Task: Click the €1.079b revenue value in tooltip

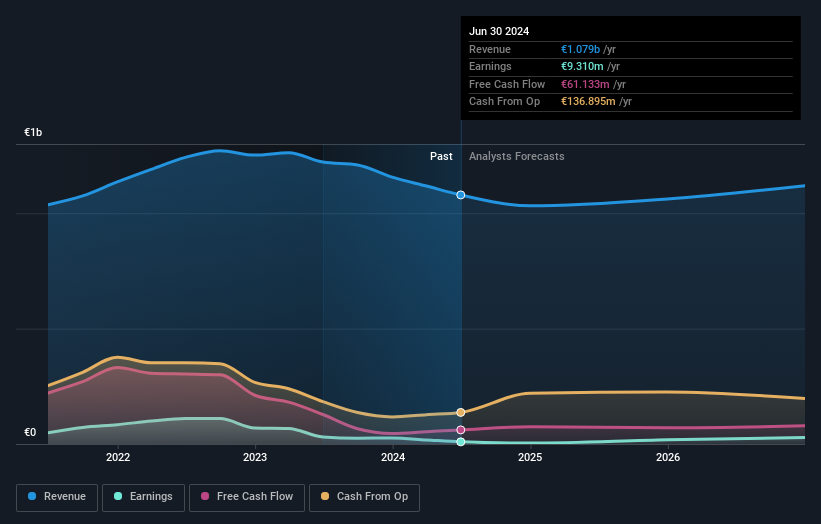Action: 581,49
